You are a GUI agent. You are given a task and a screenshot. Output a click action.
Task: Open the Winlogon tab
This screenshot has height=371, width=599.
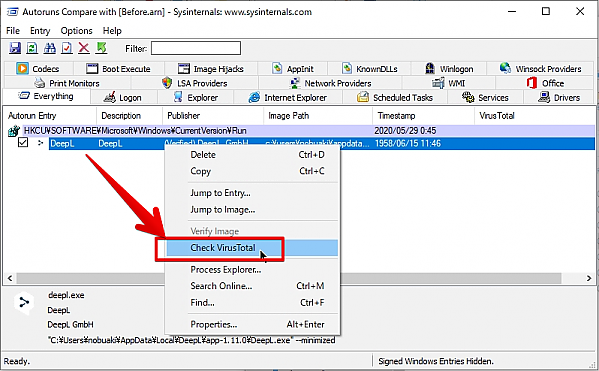click(x=449, y=69)
